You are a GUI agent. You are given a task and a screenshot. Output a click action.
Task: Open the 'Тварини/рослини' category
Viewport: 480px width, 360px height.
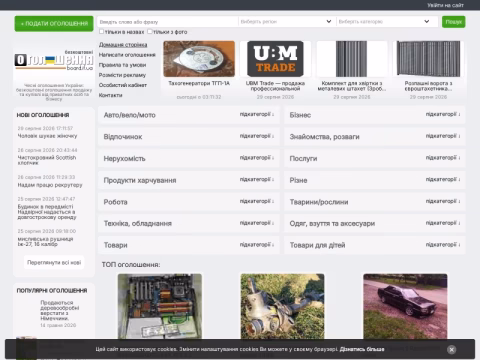pos(319,202)
